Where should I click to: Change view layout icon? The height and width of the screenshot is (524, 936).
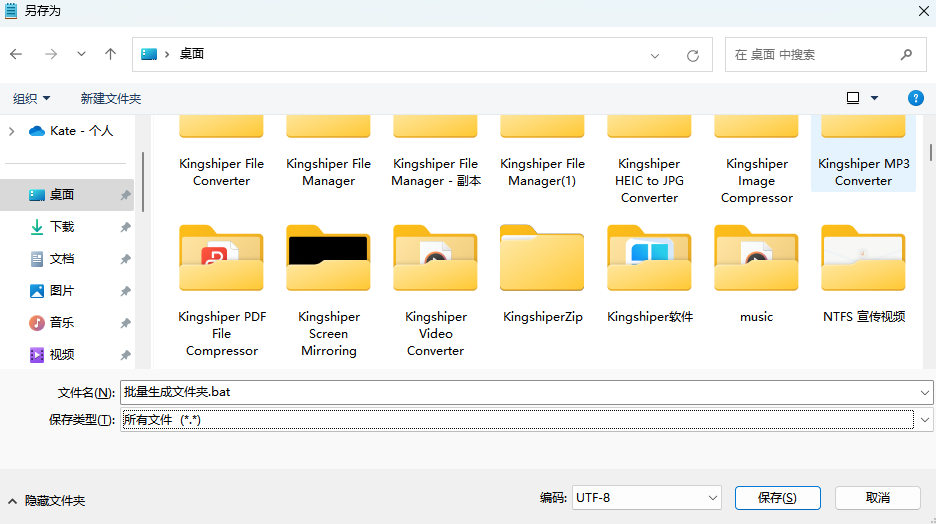853,98
